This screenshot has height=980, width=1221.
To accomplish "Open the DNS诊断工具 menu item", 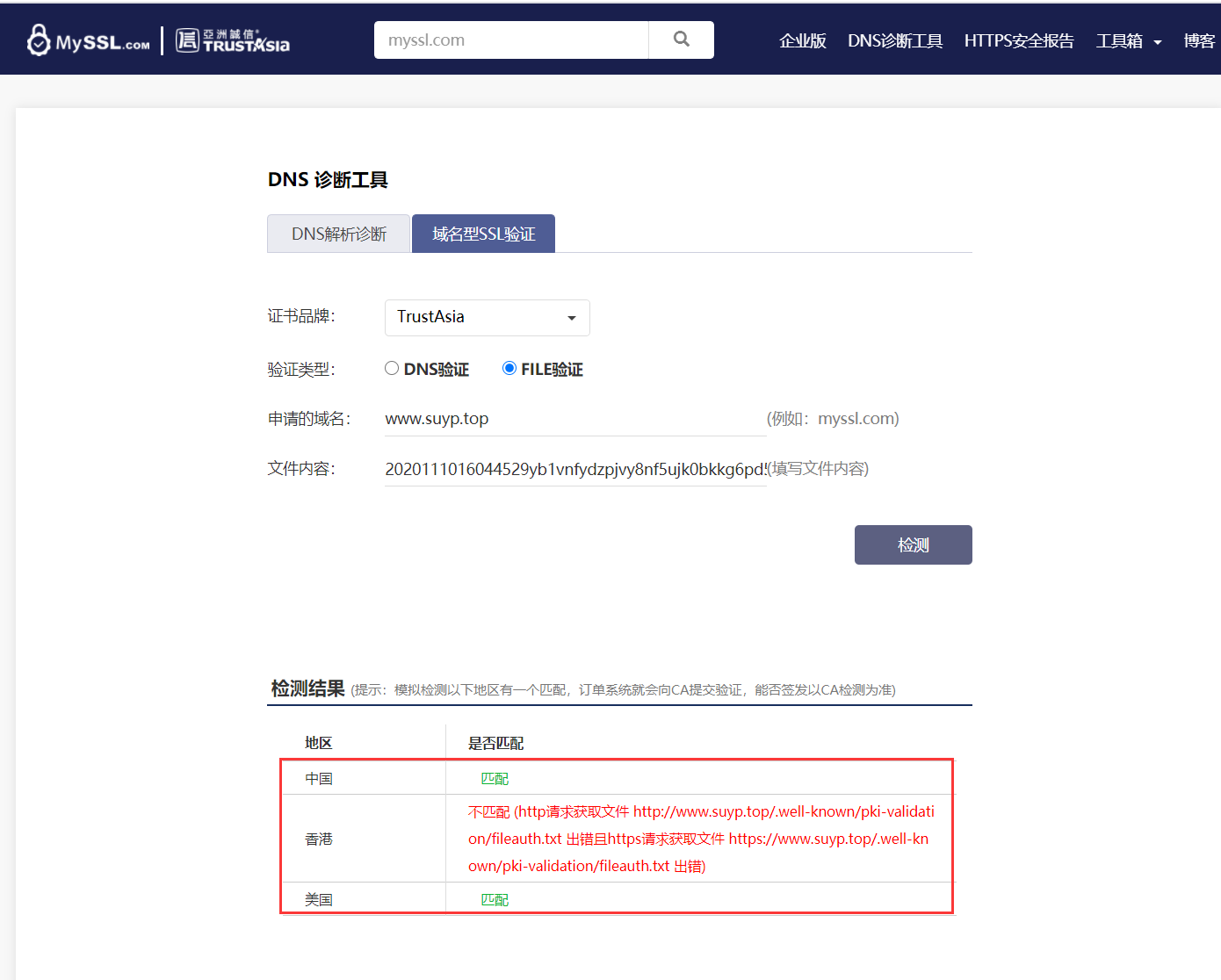I will tap(894, 40).
